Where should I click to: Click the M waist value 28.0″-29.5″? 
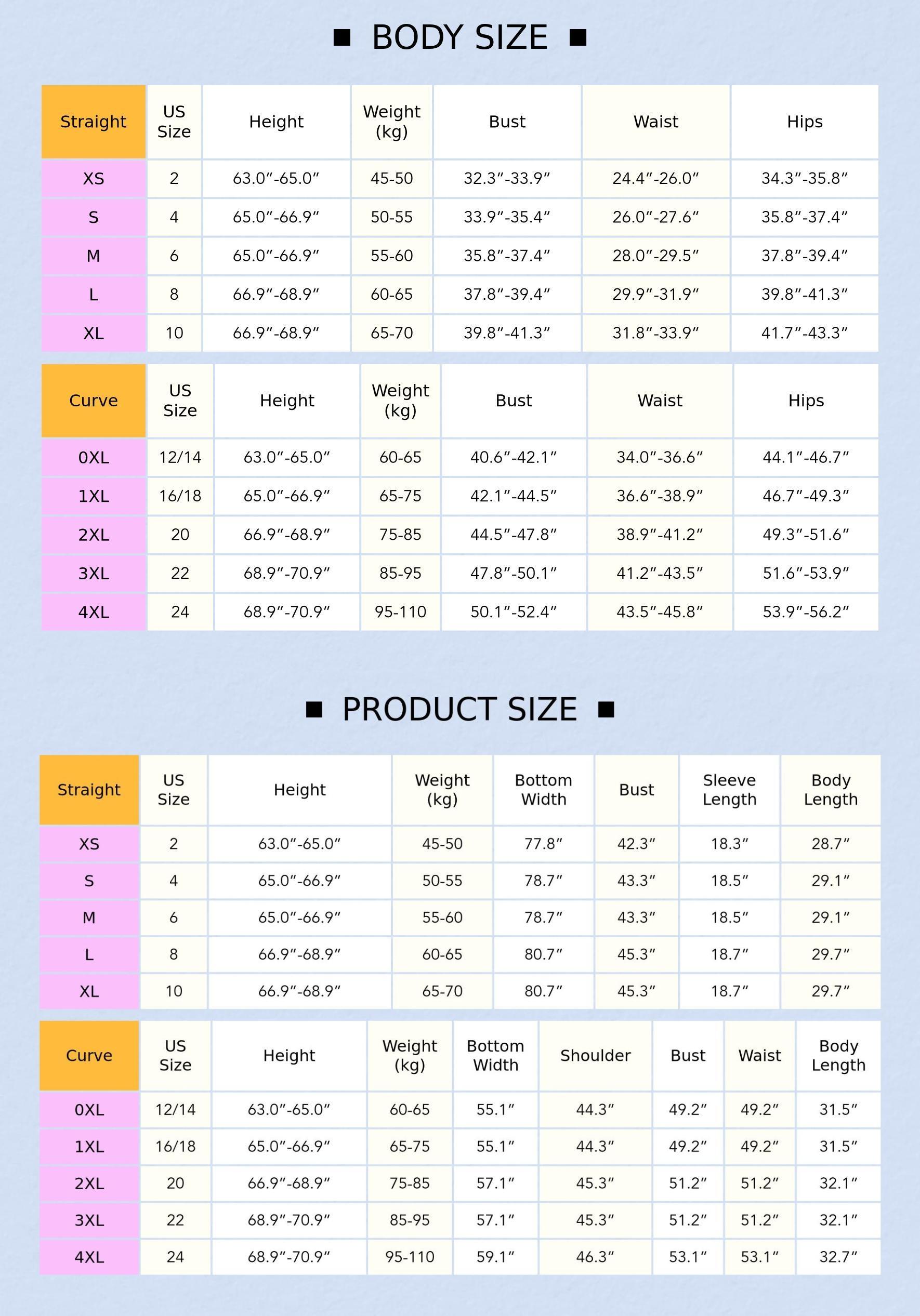point(655,256)
